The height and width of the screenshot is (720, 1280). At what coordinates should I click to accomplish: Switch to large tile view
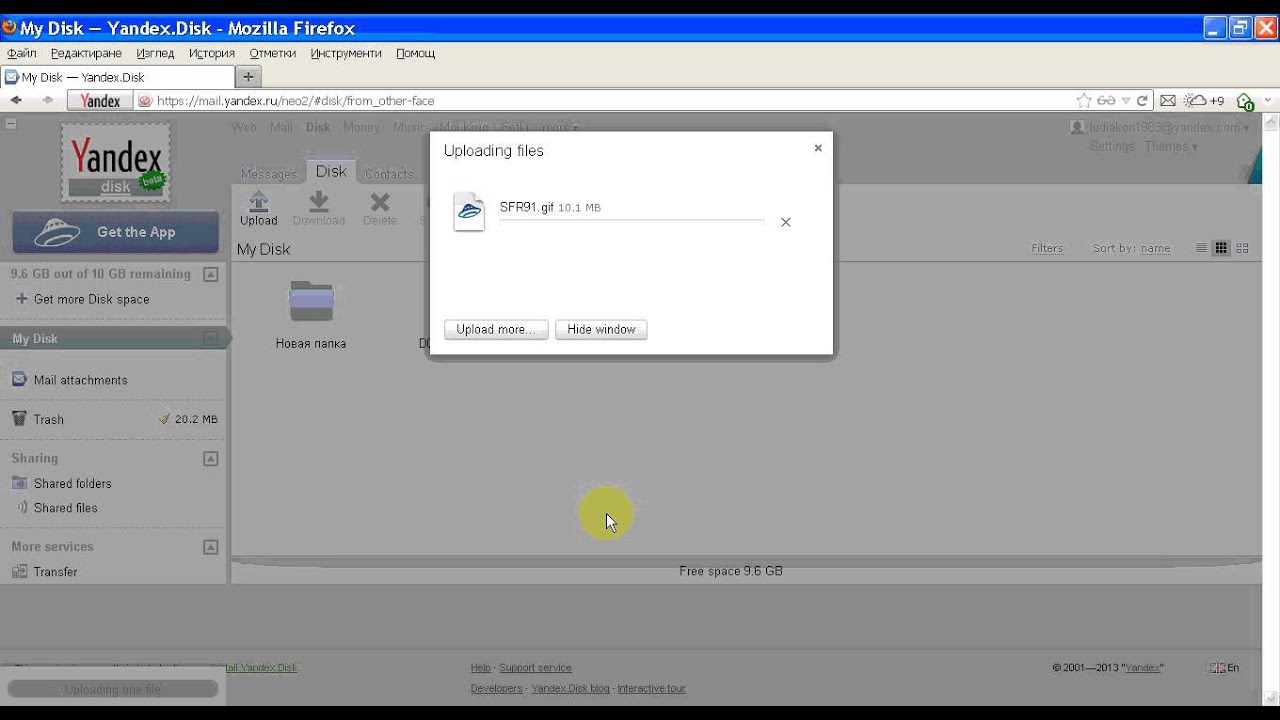[1243, 248]
